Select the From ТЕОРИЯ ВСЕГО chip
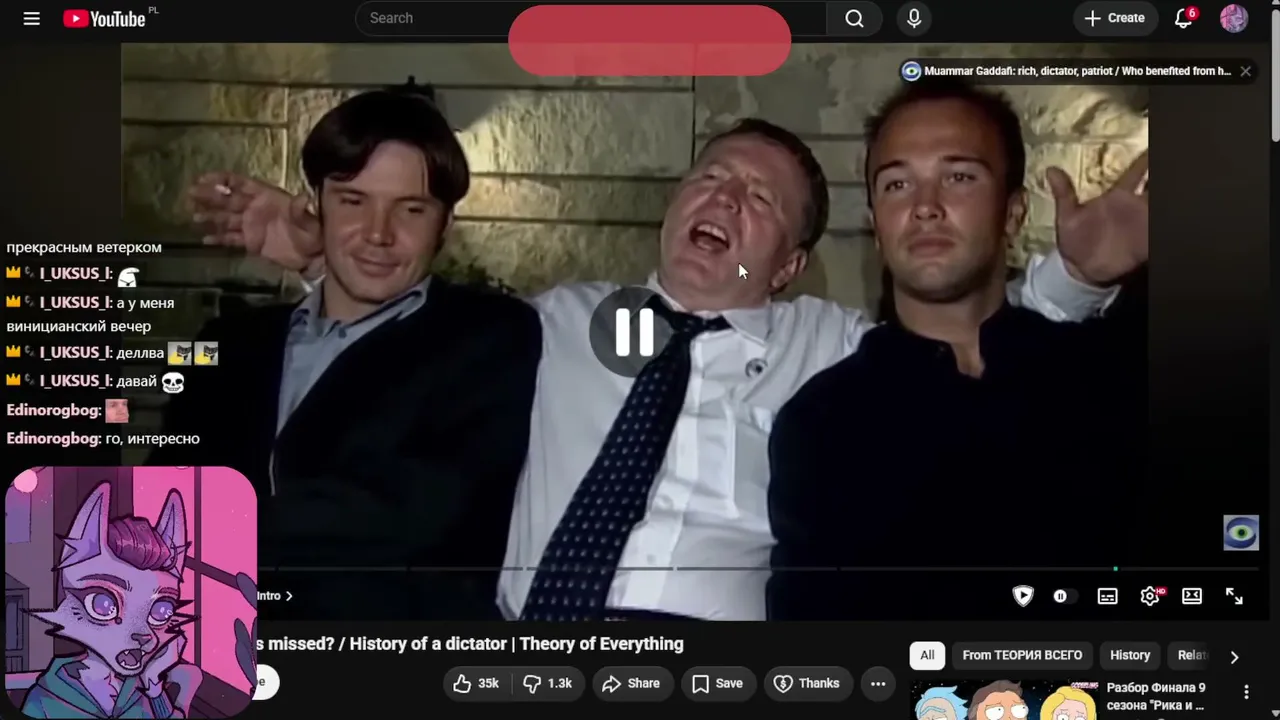 [x=1022, y=655]
